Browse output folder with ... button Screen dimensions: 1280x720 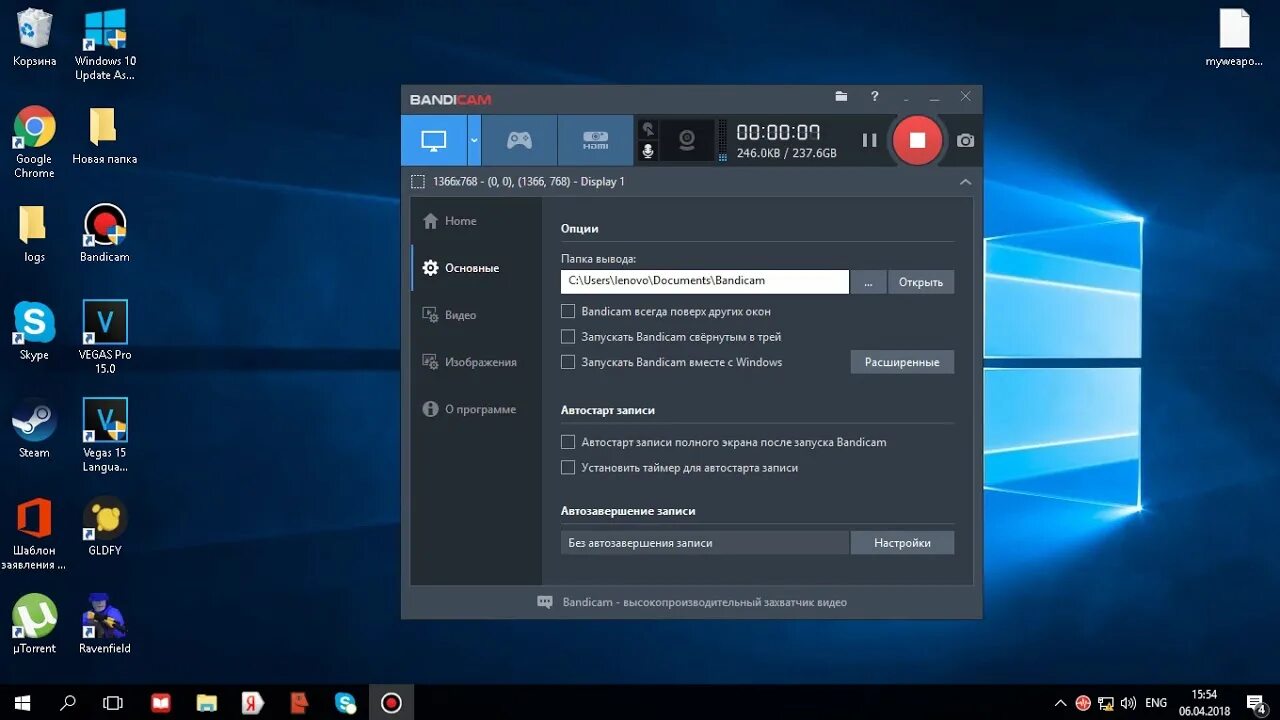point(868,282)
